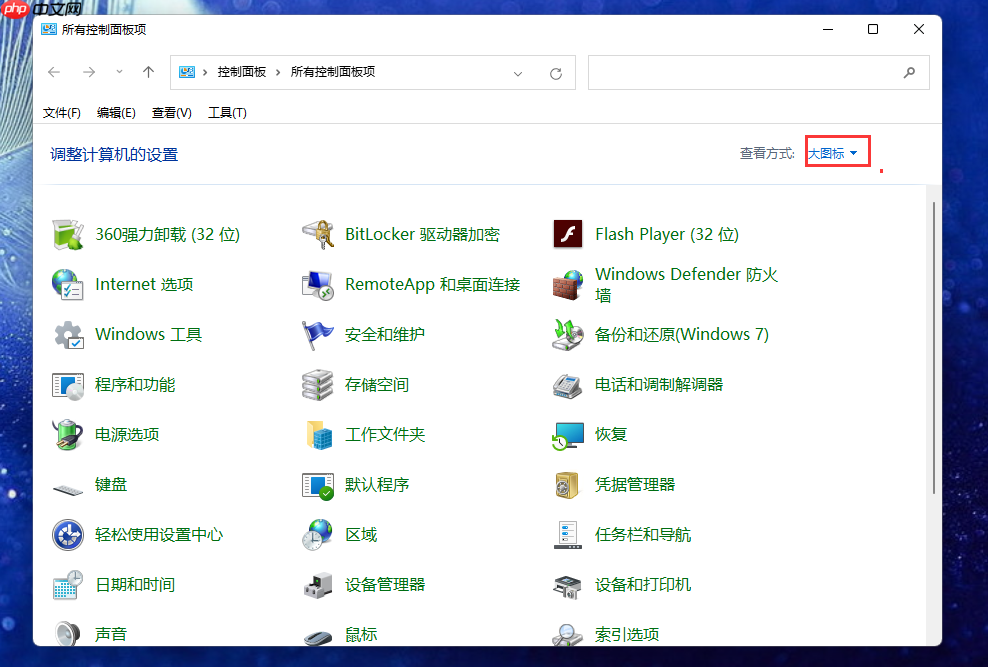Open the 工具(T) menu
The height and width of the screenshot is (667, 988).
227,112
